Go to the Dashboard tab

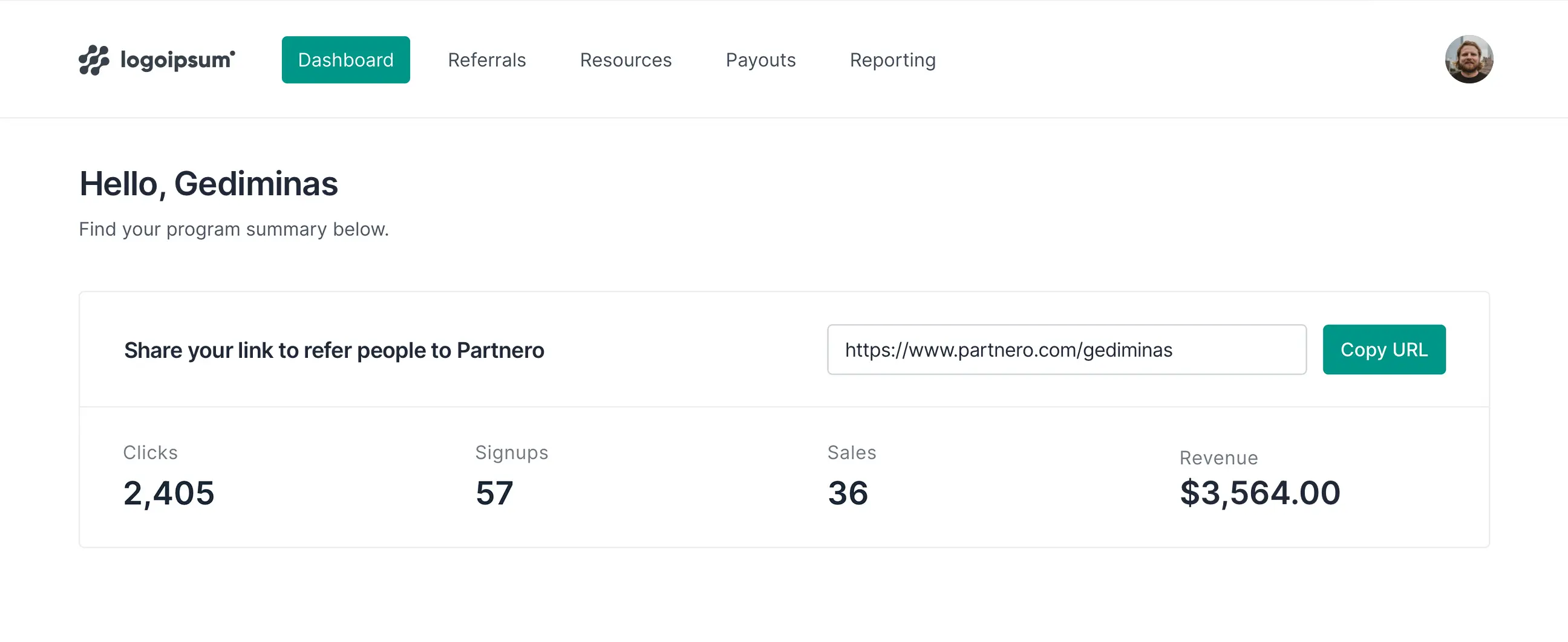(x=346, y=60)
